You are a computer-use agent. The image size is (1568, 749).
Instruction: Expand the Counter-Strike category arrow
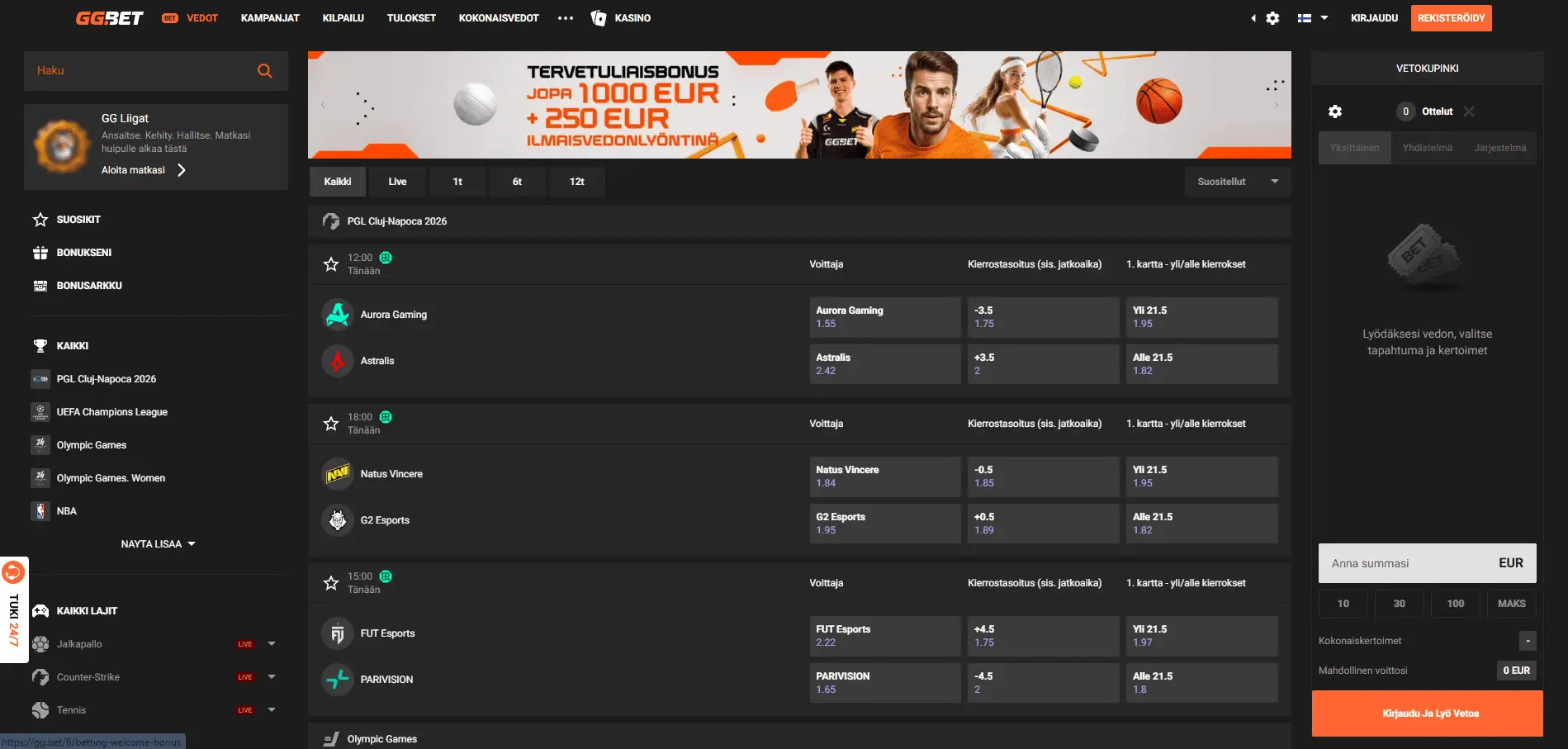click(x=272, y=677)
